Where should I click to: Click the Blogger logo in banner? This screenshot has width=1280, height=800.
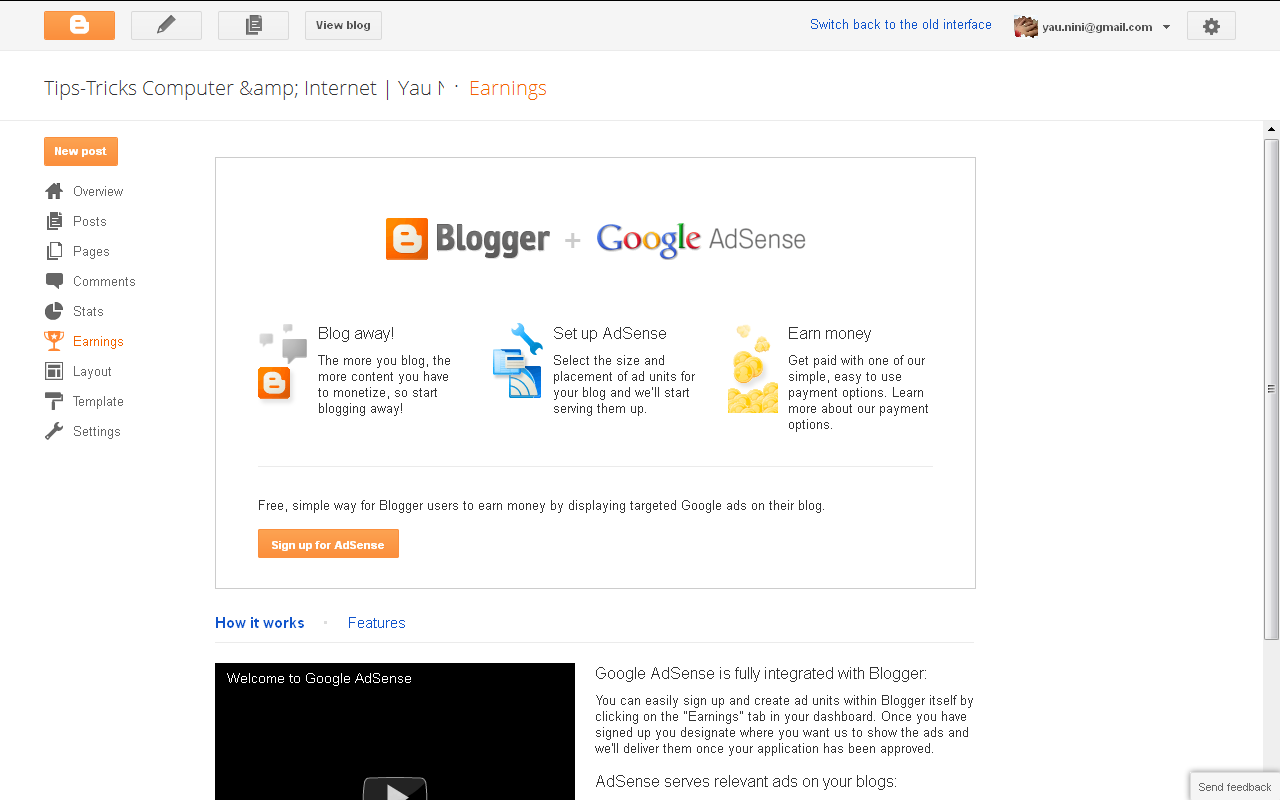tap(468, 239)
